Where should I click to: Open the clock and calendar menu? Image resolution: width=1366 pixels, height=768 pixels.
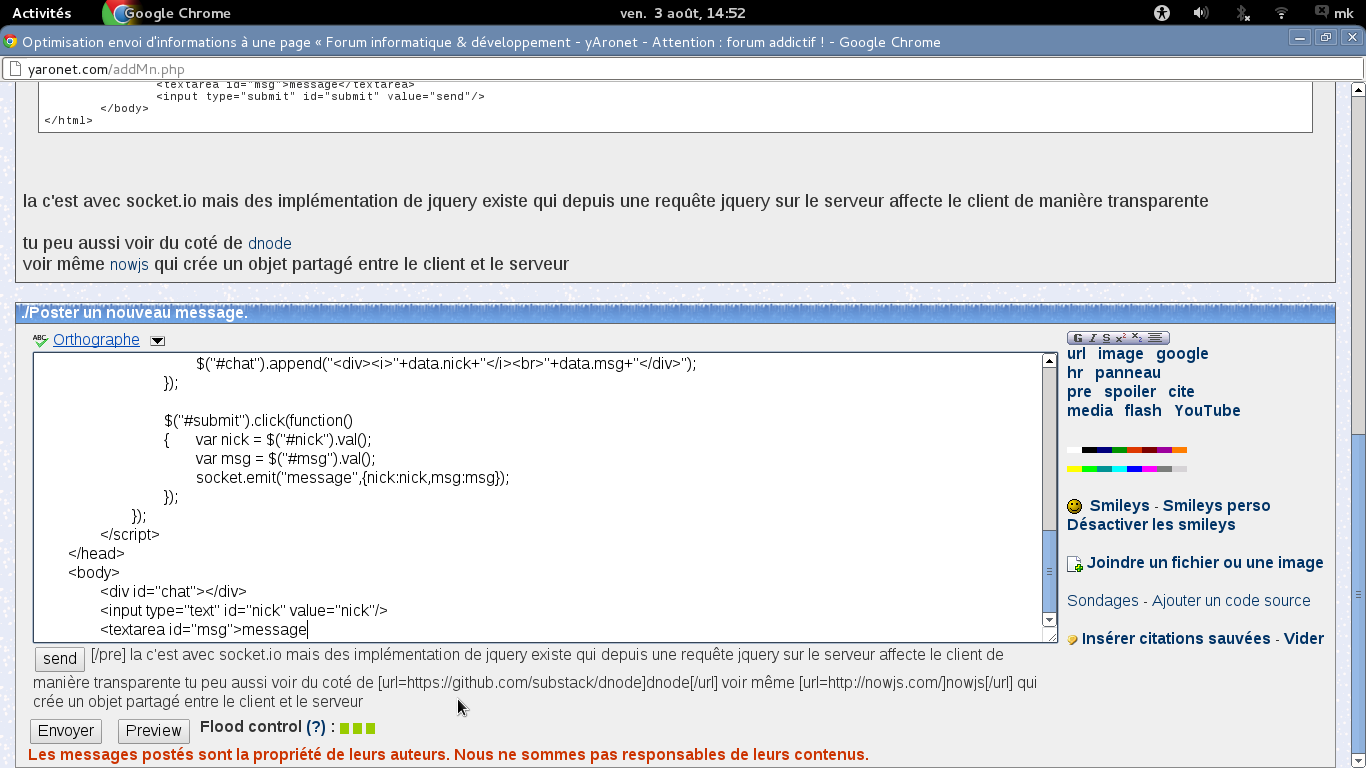pyautogui.click(x=682, y=13)
